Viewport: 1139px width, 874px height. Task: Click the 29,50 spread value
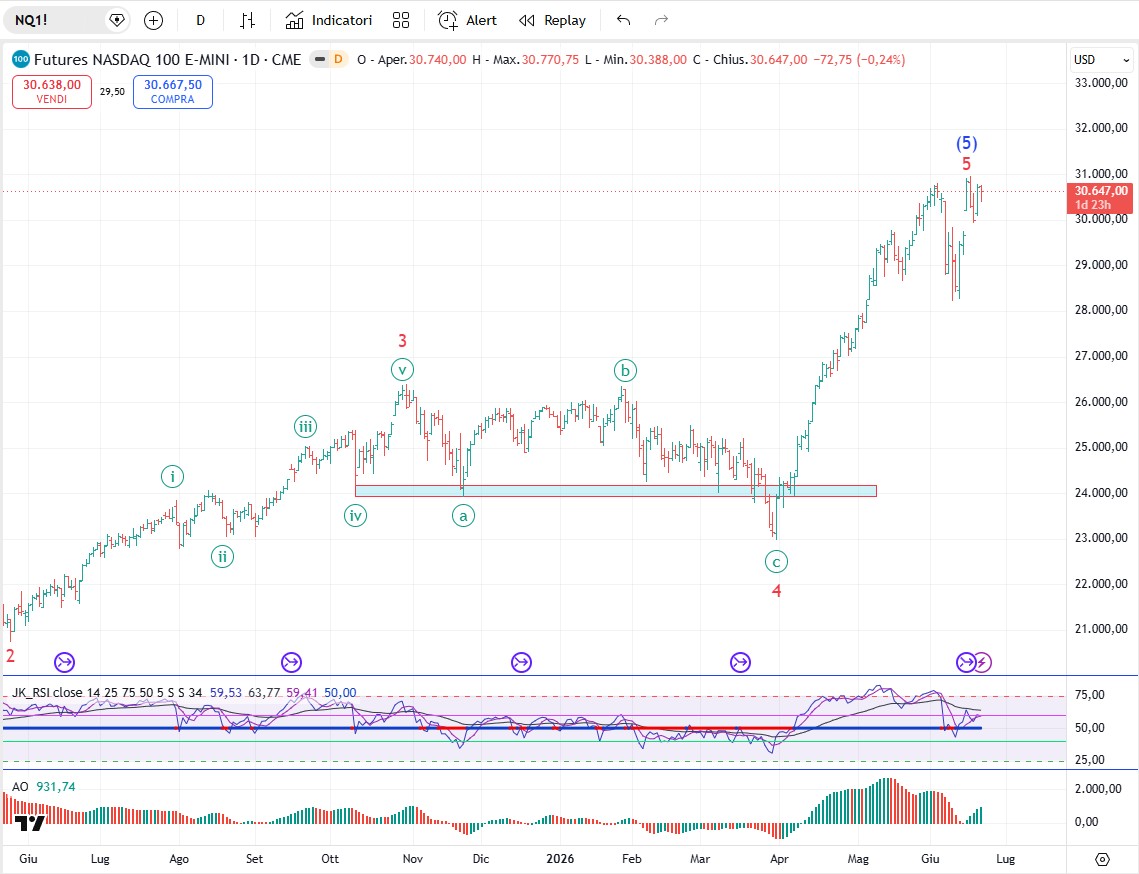point(112,92)
